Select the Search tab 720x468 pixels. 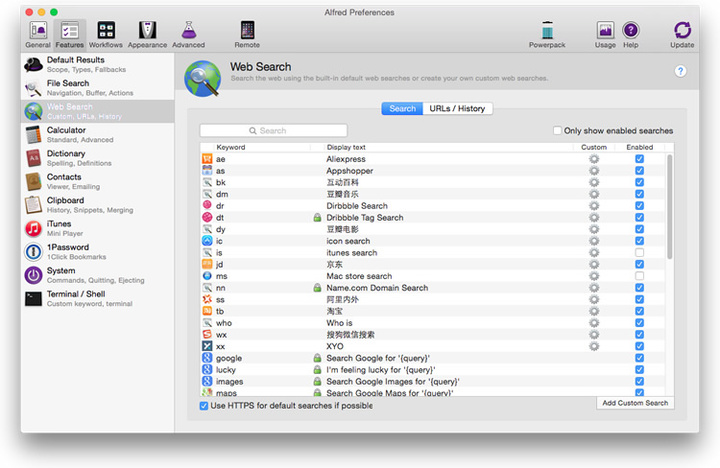[402, 108]
